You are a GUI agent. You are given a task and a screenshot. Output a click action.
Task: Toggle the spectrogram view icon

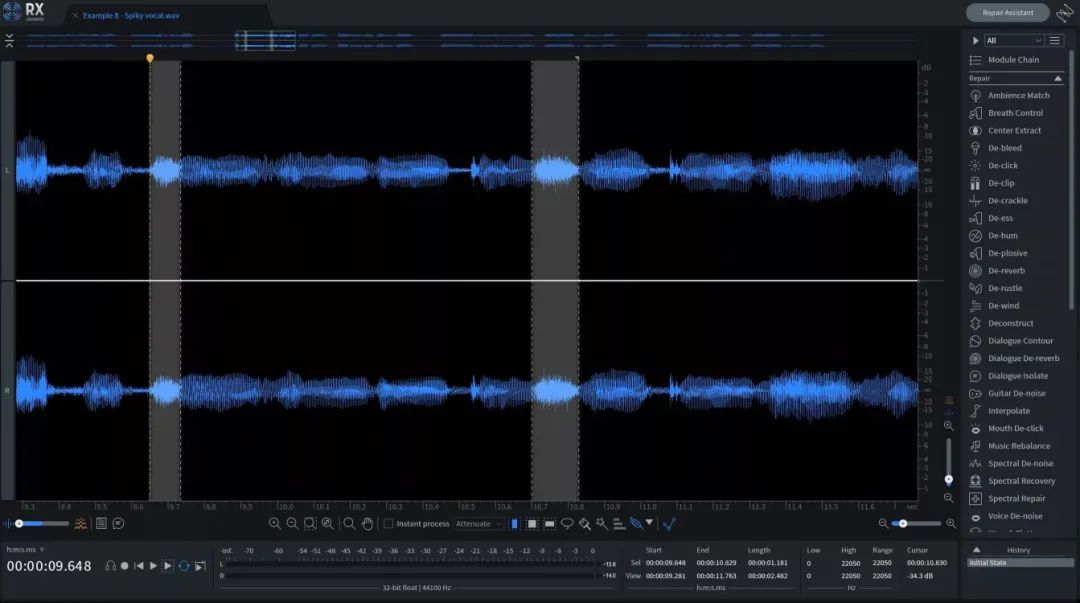point(81,524)
